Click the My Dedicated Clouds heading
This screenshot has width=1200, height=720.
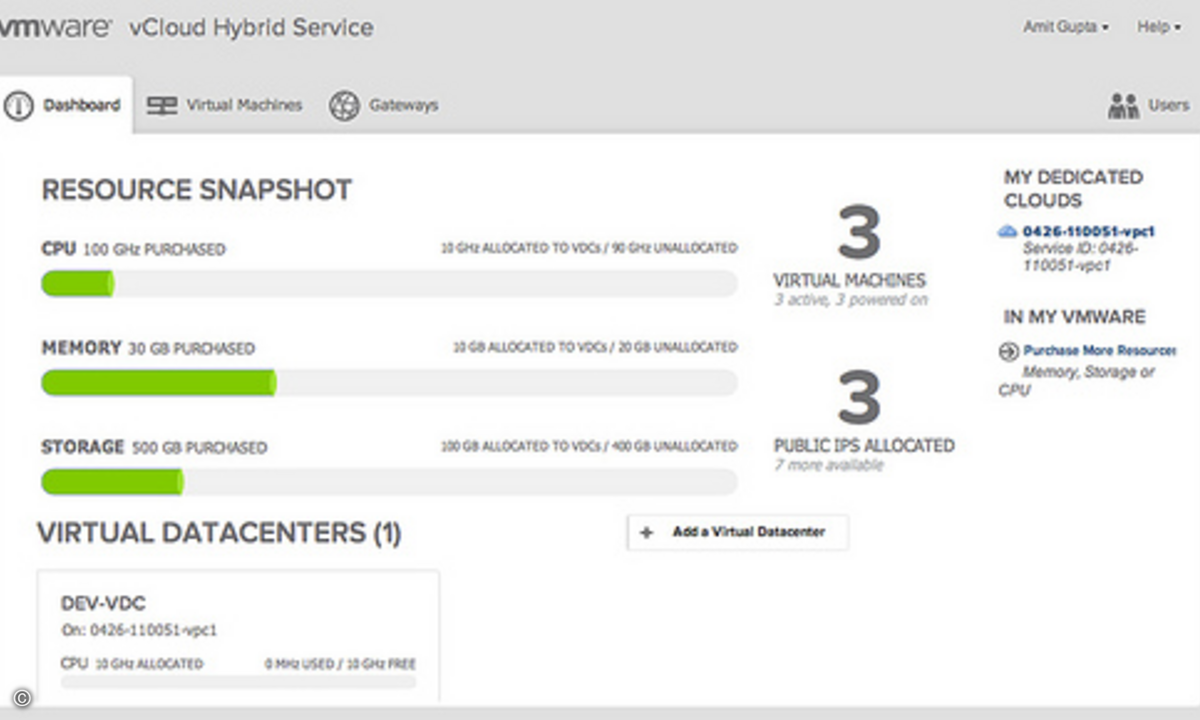click(x=1073, y=189)
